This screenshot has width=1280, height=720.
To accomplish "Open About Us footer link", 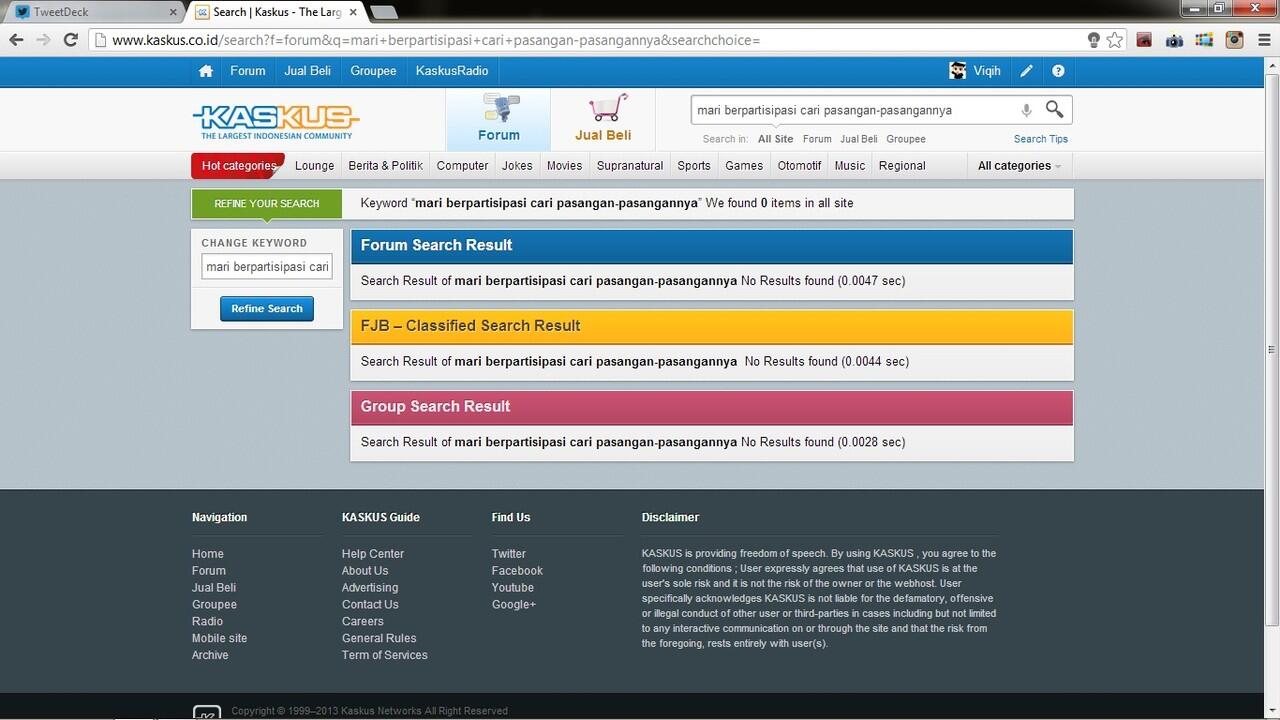I will click(365, 571).
